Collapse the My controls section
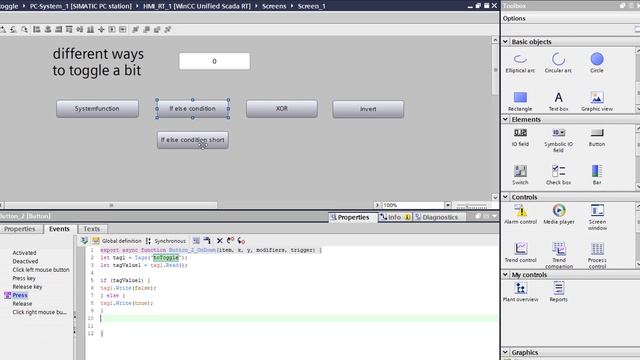640x360 pixels. pyautogui.click(x=505, y=275)
